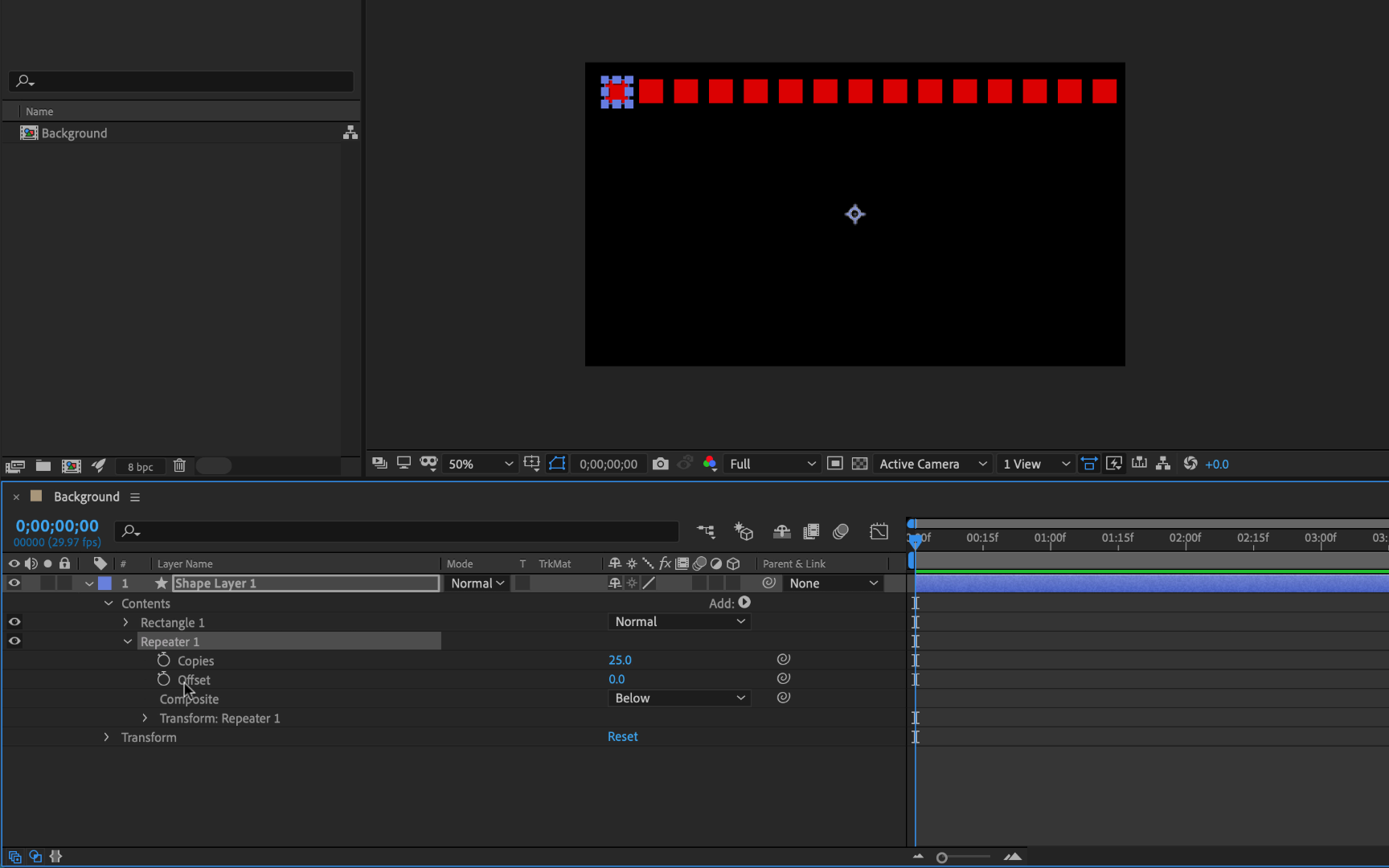Screen dimensions: 1389x868
Task: Click the Interpret Footage icon in project panel
Action: (x=15, y=466)
